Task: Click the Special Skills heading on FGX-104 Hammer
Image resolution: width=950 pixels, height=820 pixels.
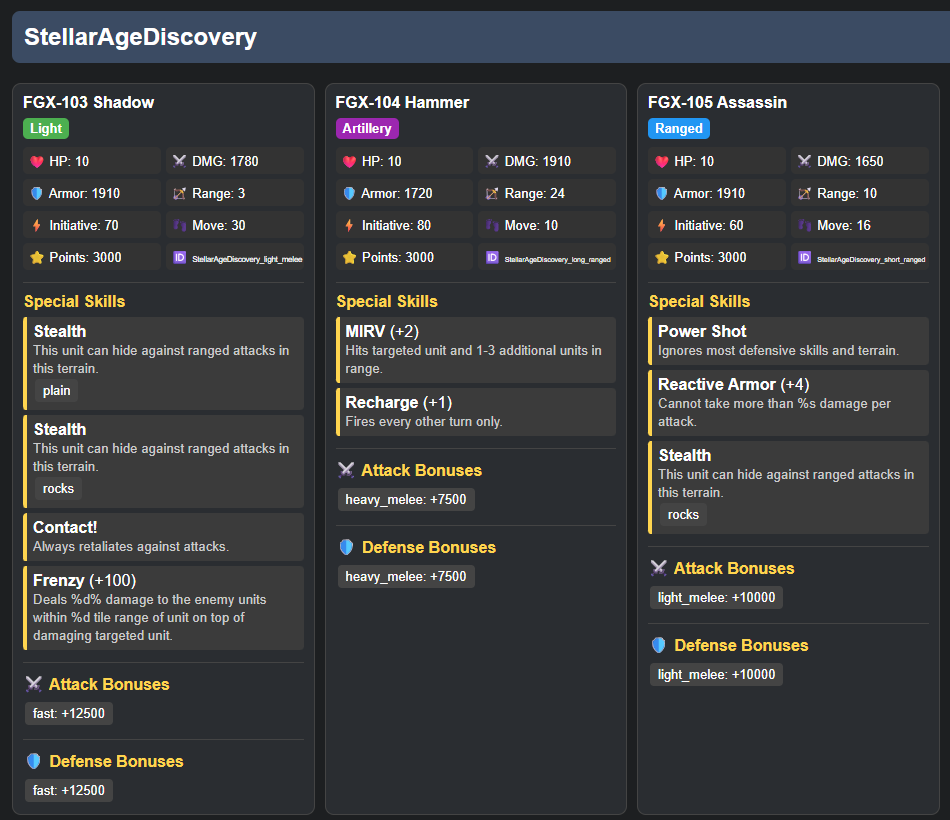Action: (387, 301)
